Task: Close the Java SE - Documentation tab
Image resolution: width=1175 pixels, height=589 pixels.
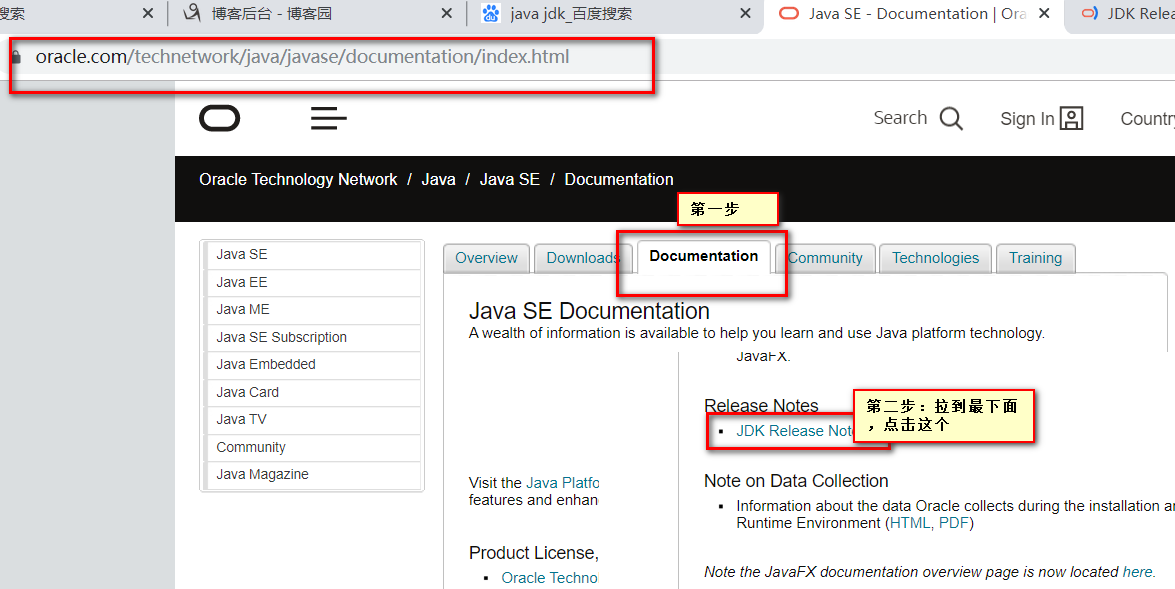Action: pos(1044,13)
